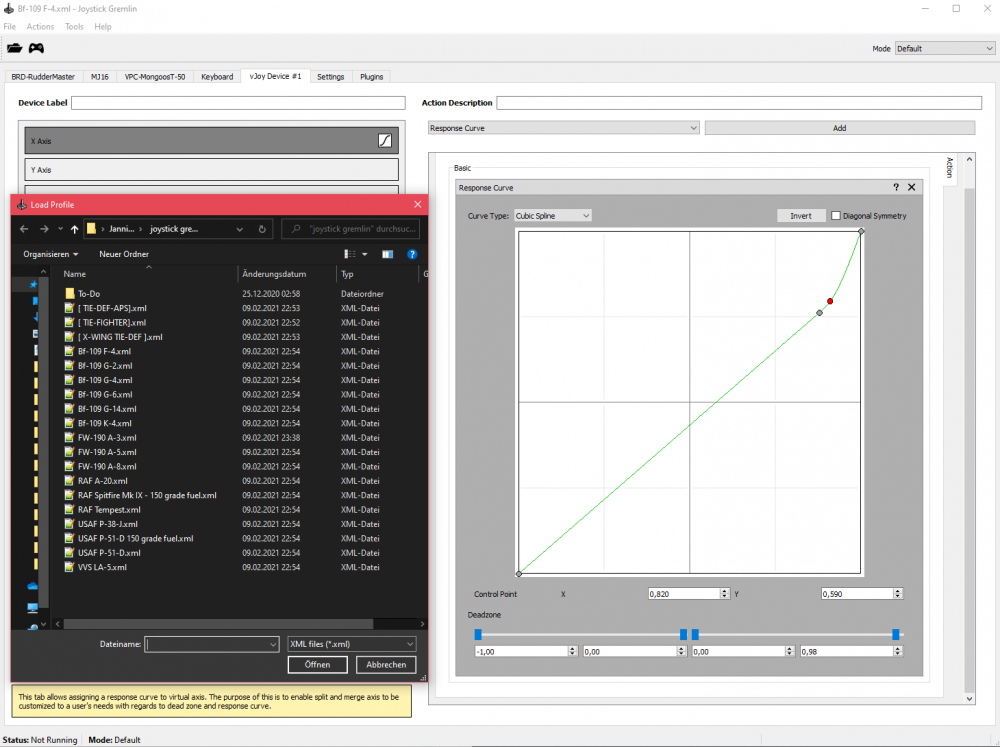This screenshot has width=1000, height=747.
Task: Open the Tools menu
Action: [x=74, y=27]
